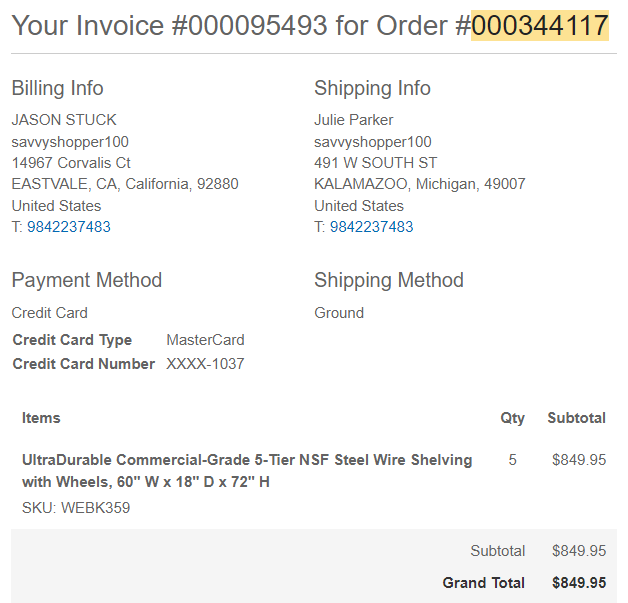Click the invoice number 000095493 in heading
Screen dimensions: 628x603
[258, 26]
